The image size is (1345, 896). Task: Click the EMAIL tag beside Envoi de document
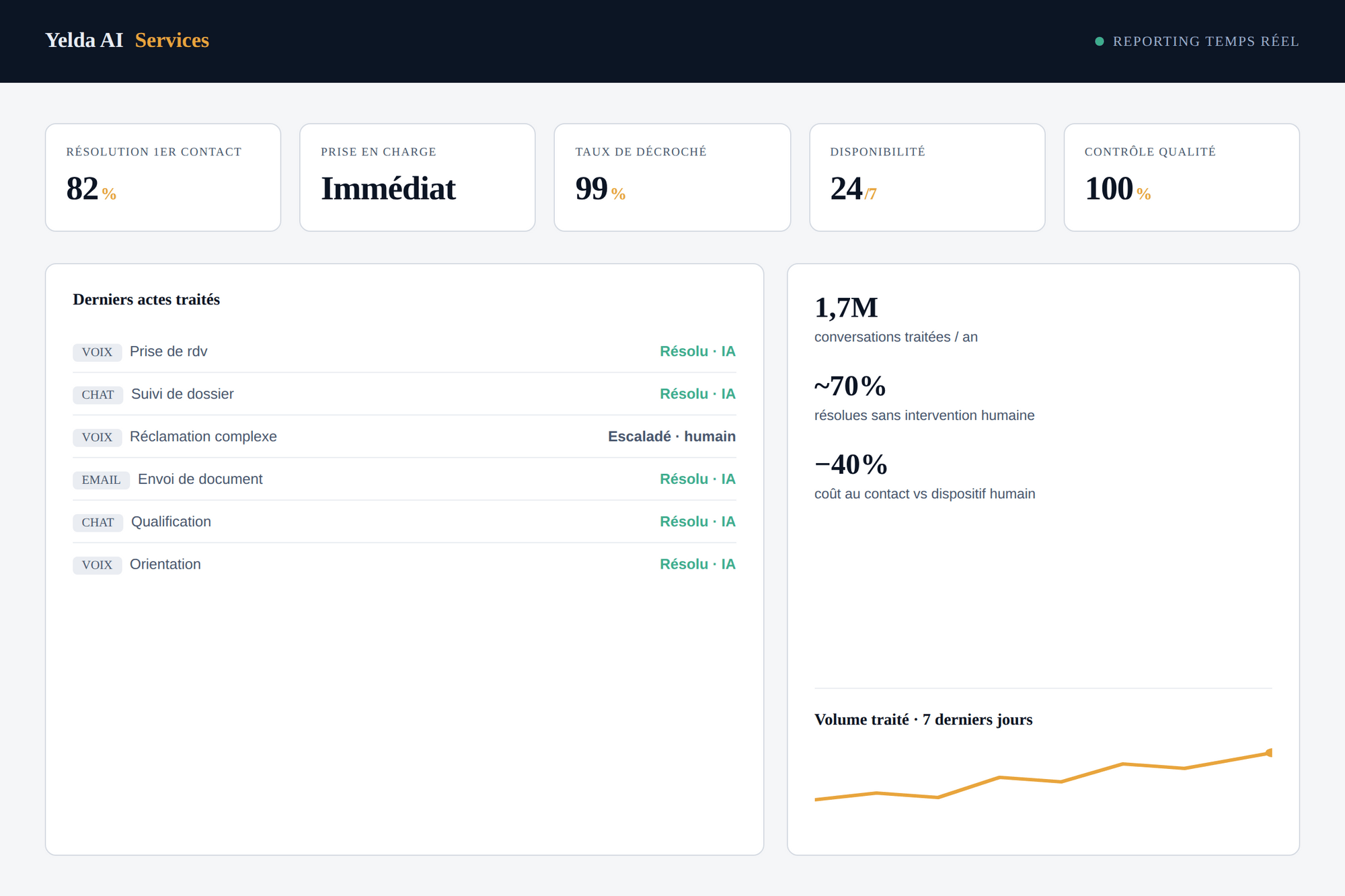point(101,480)
